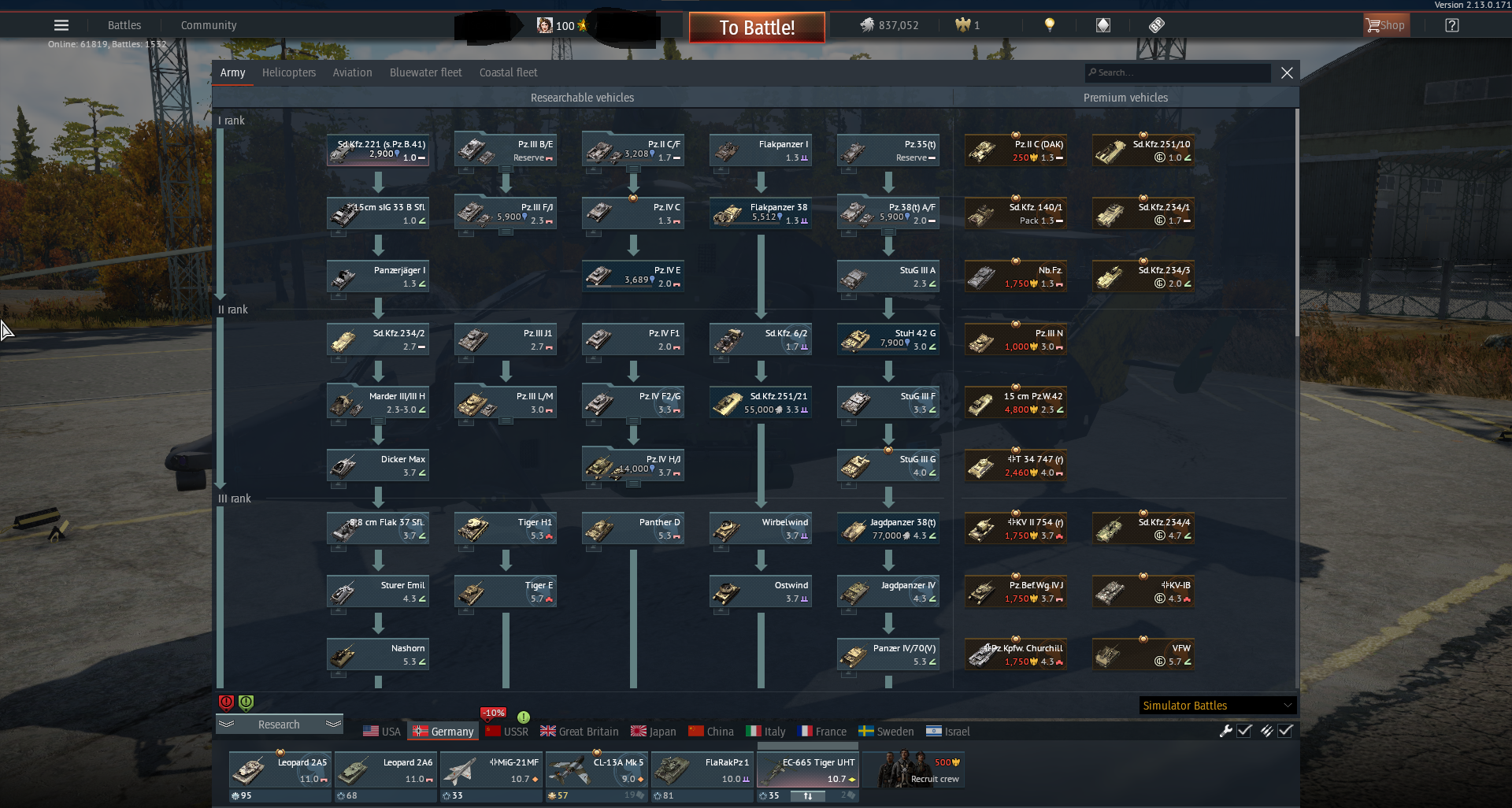
Task: Click the To Battle! button
Action: point(757,28)
